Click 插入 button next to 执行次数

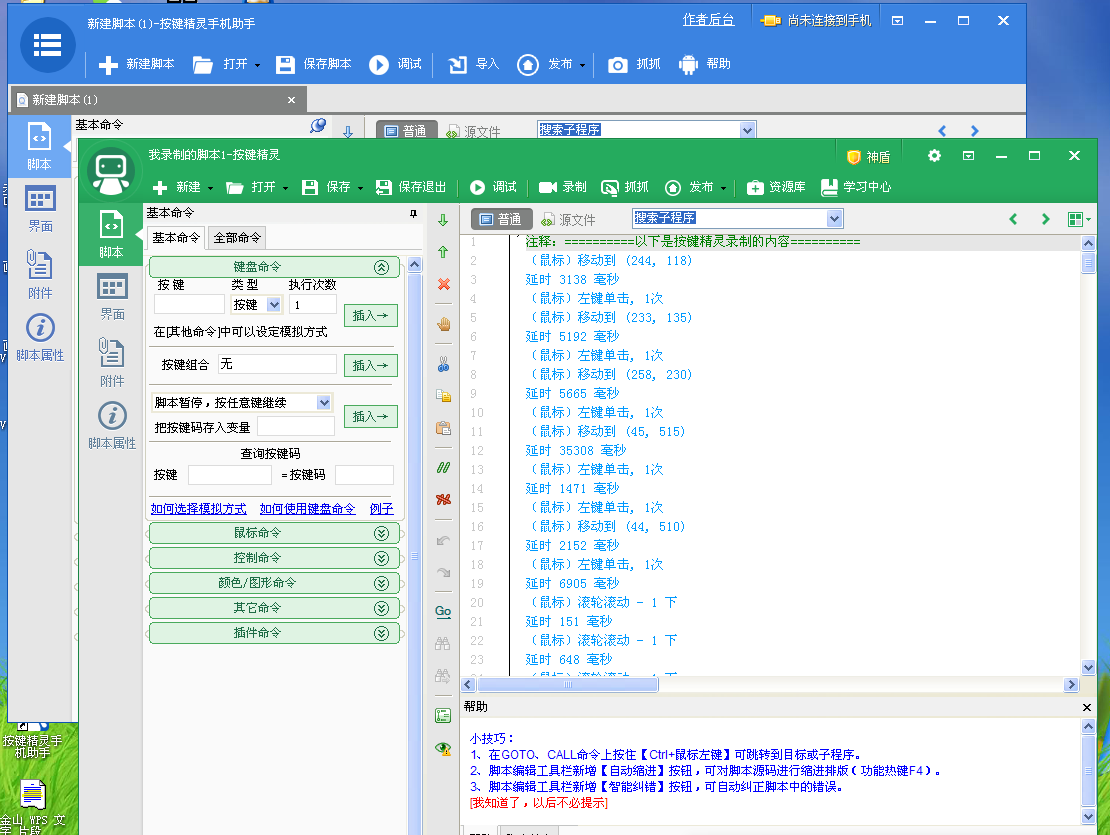tap(371, 315)
